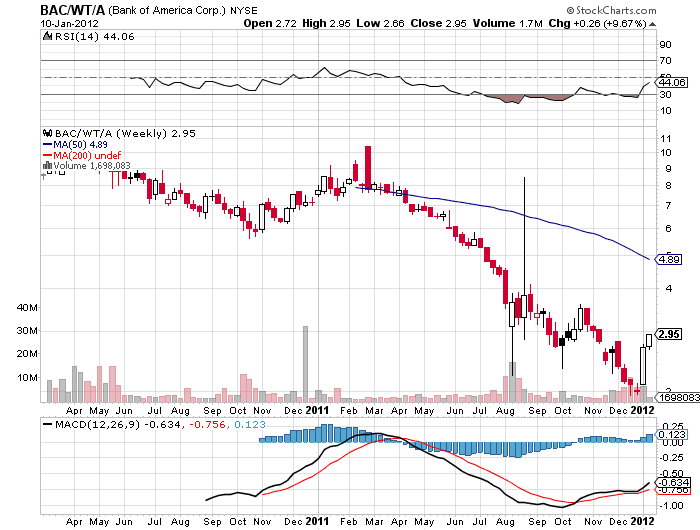Image resolution: width=700 pixels, height=530 pixels.
Task: Click the tall December 2010 volume bar
Action: coord(305,364)
